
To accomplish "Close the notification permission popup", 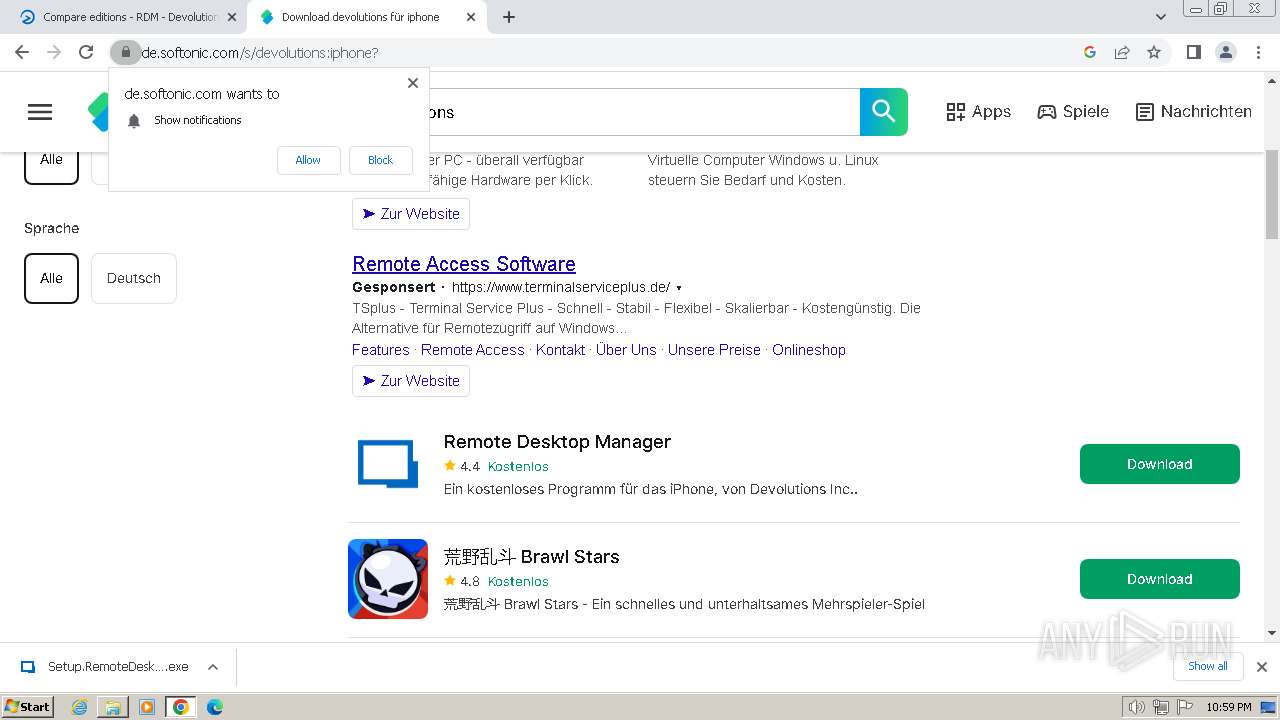I will (x=413, y=83).
